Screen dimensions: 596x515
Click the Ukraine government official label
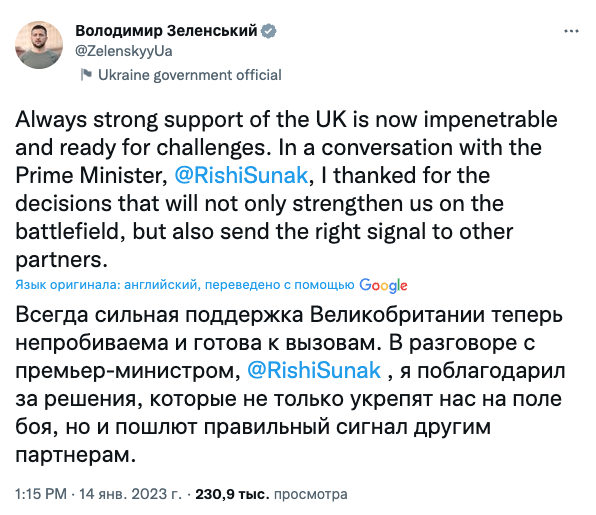point(190,75)
